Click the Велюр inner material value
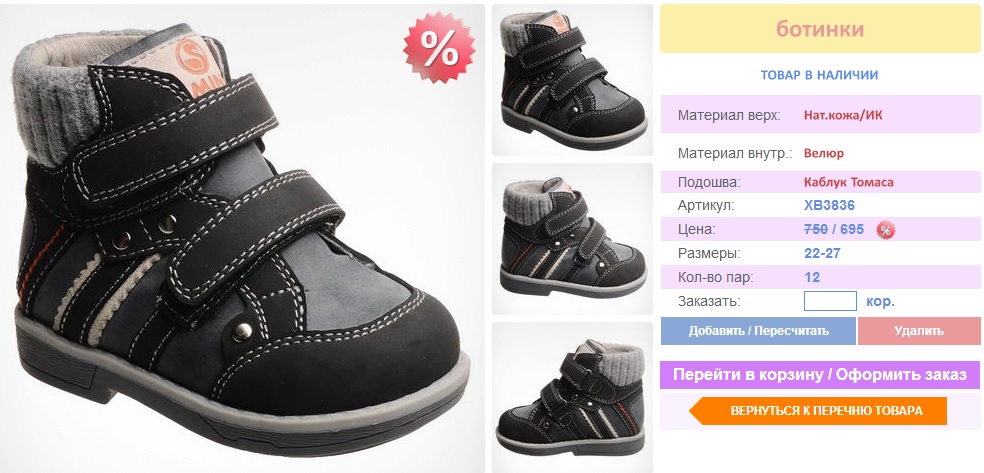The width and height of the screenshot is (984, 473). tap(823, 153)
